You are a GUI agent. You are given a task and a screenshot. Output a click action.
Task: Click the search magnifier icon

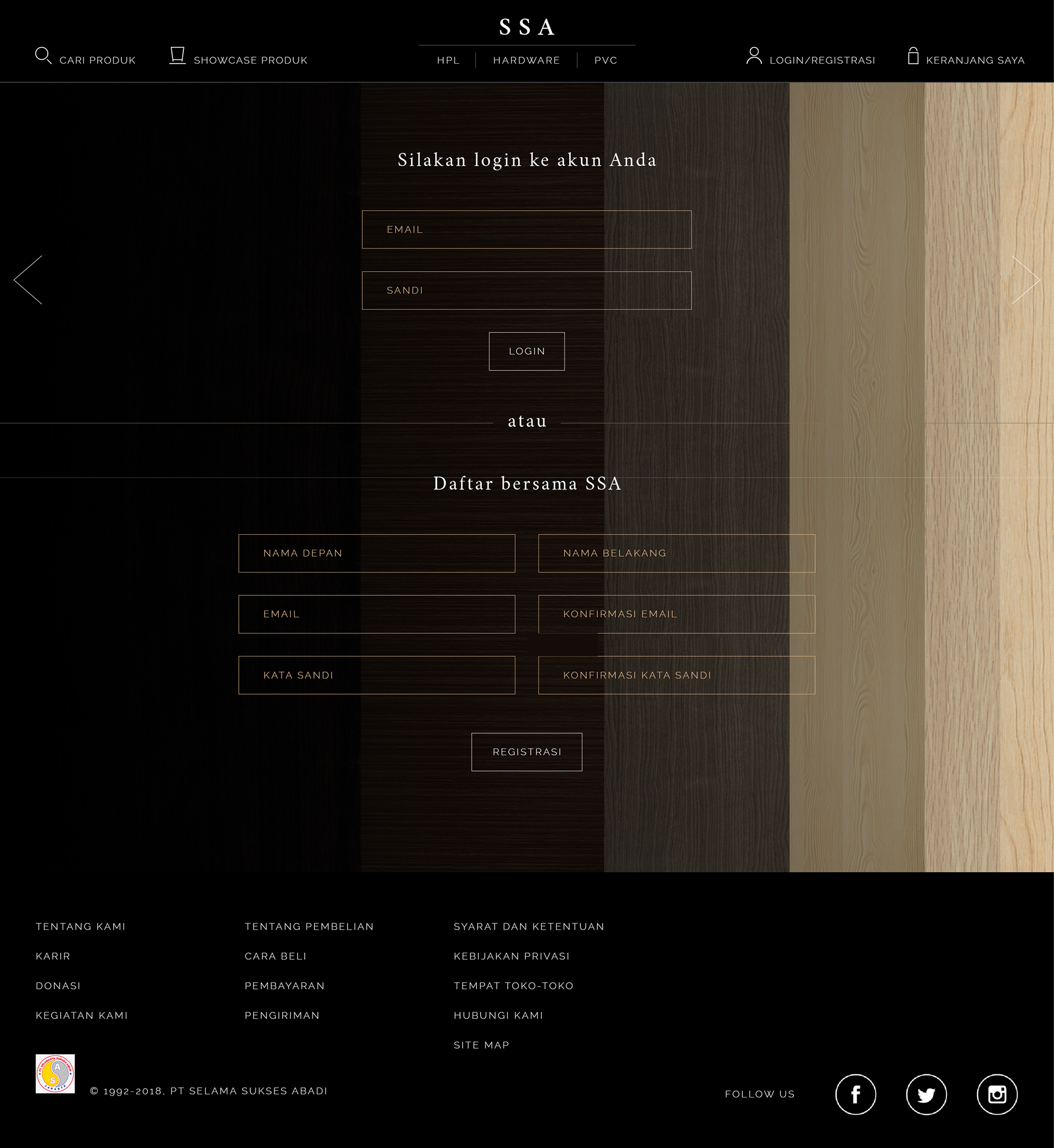tap(43, 55)
